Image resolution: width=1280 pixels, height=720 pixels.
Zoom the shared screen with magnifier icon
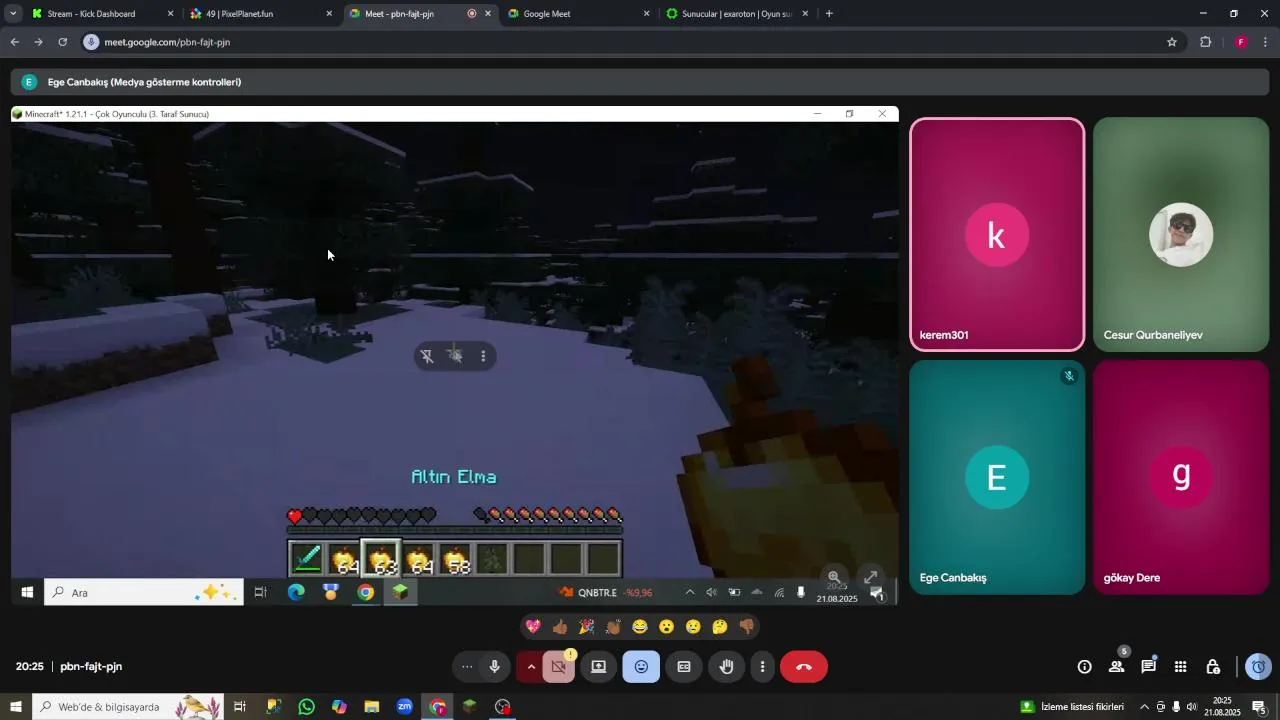834,577
